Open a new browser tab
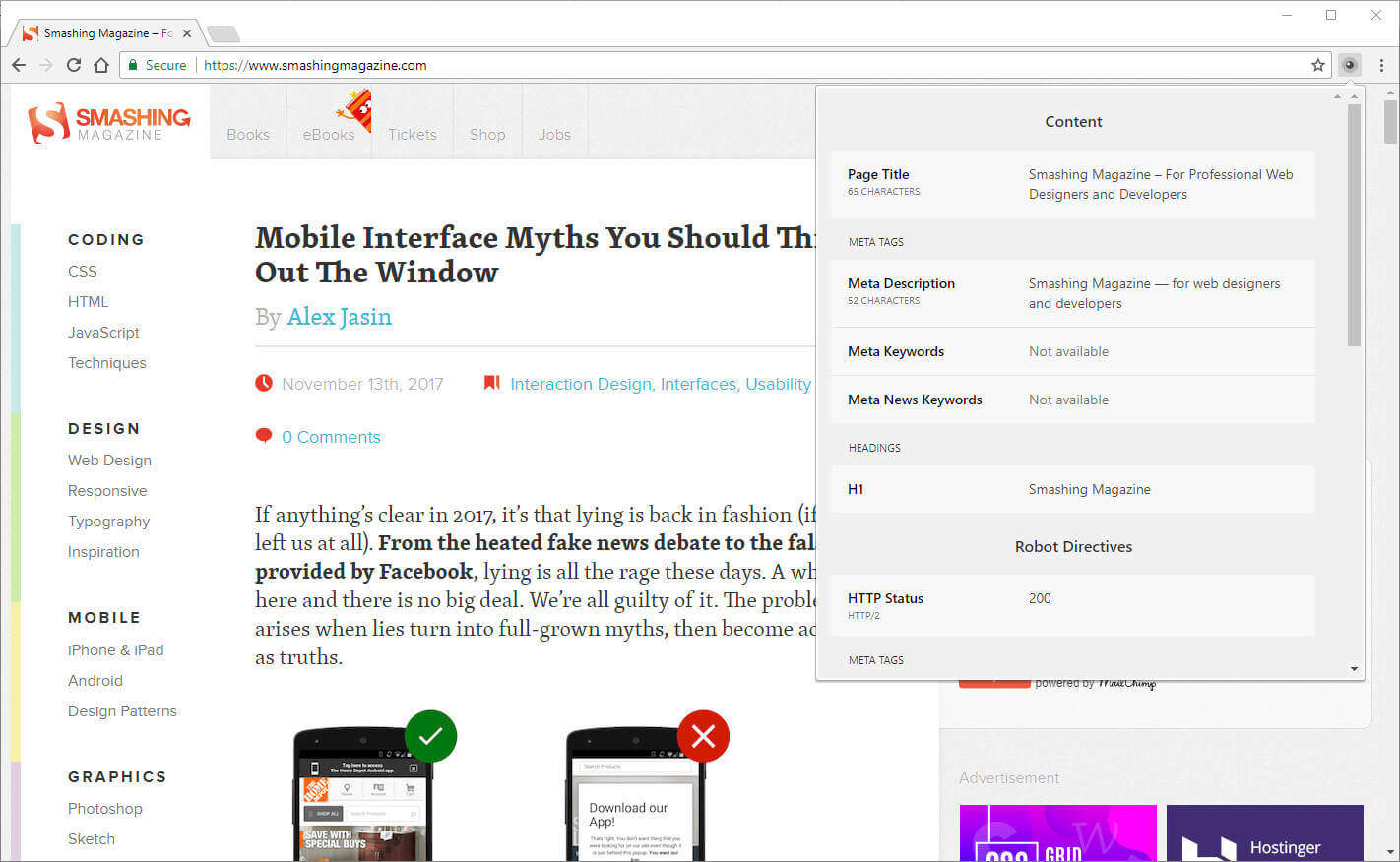 tap(223, 34)
